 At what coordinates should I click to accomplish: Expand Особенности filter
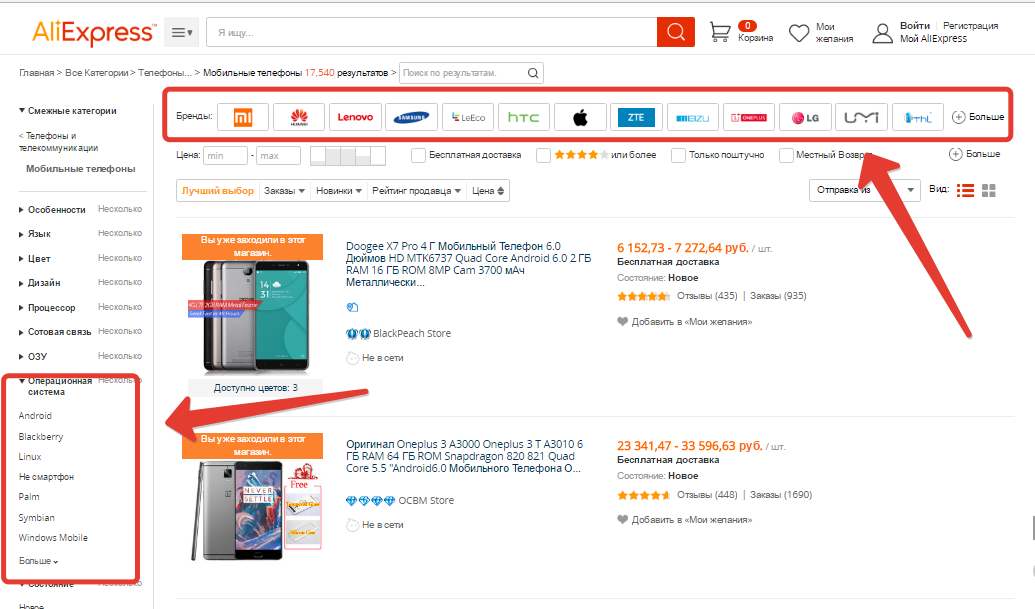click(52, 209)
